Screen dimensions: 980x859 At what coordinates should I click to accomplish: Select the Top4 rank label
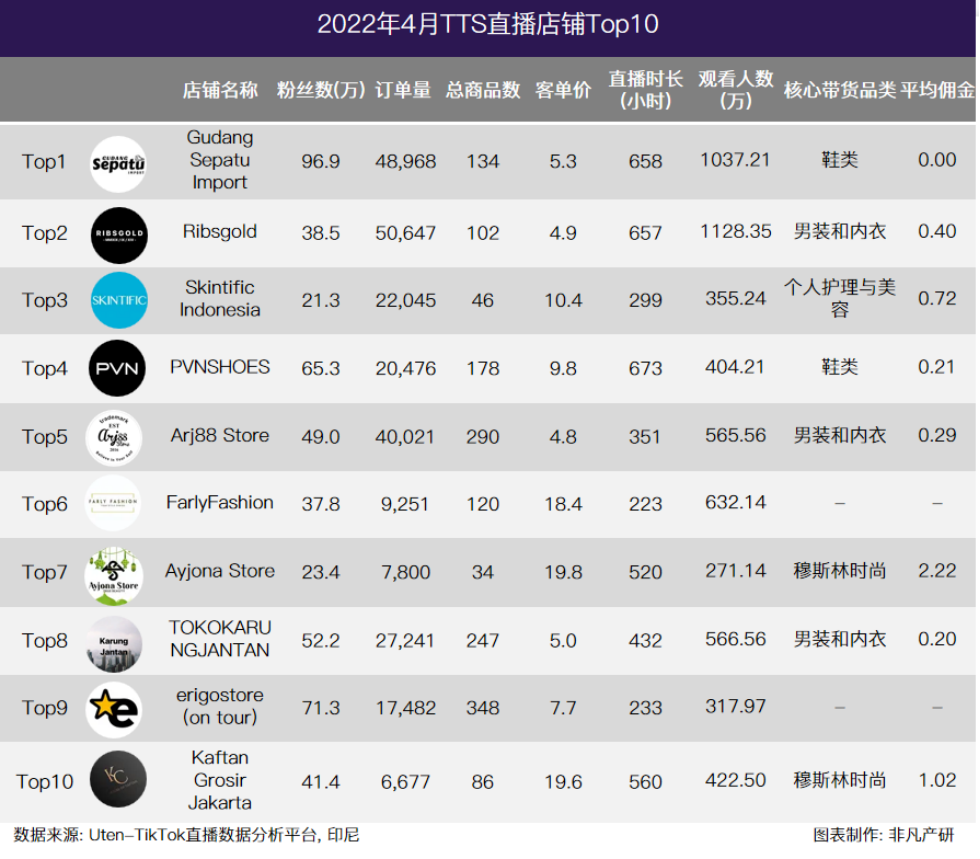pyautogui.click(x=44, y=369)
